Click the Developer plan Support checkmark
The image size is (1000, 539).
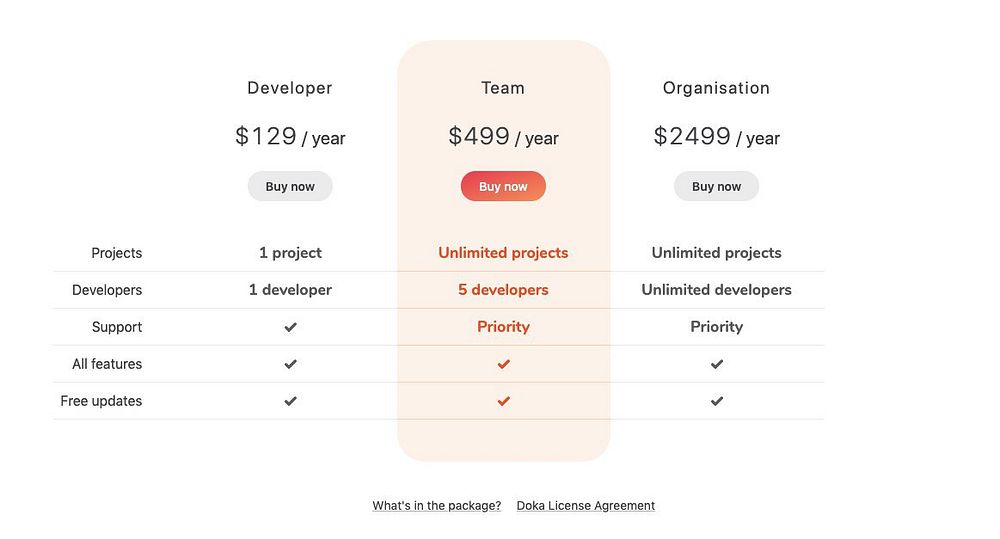click(x=290, y=327)
